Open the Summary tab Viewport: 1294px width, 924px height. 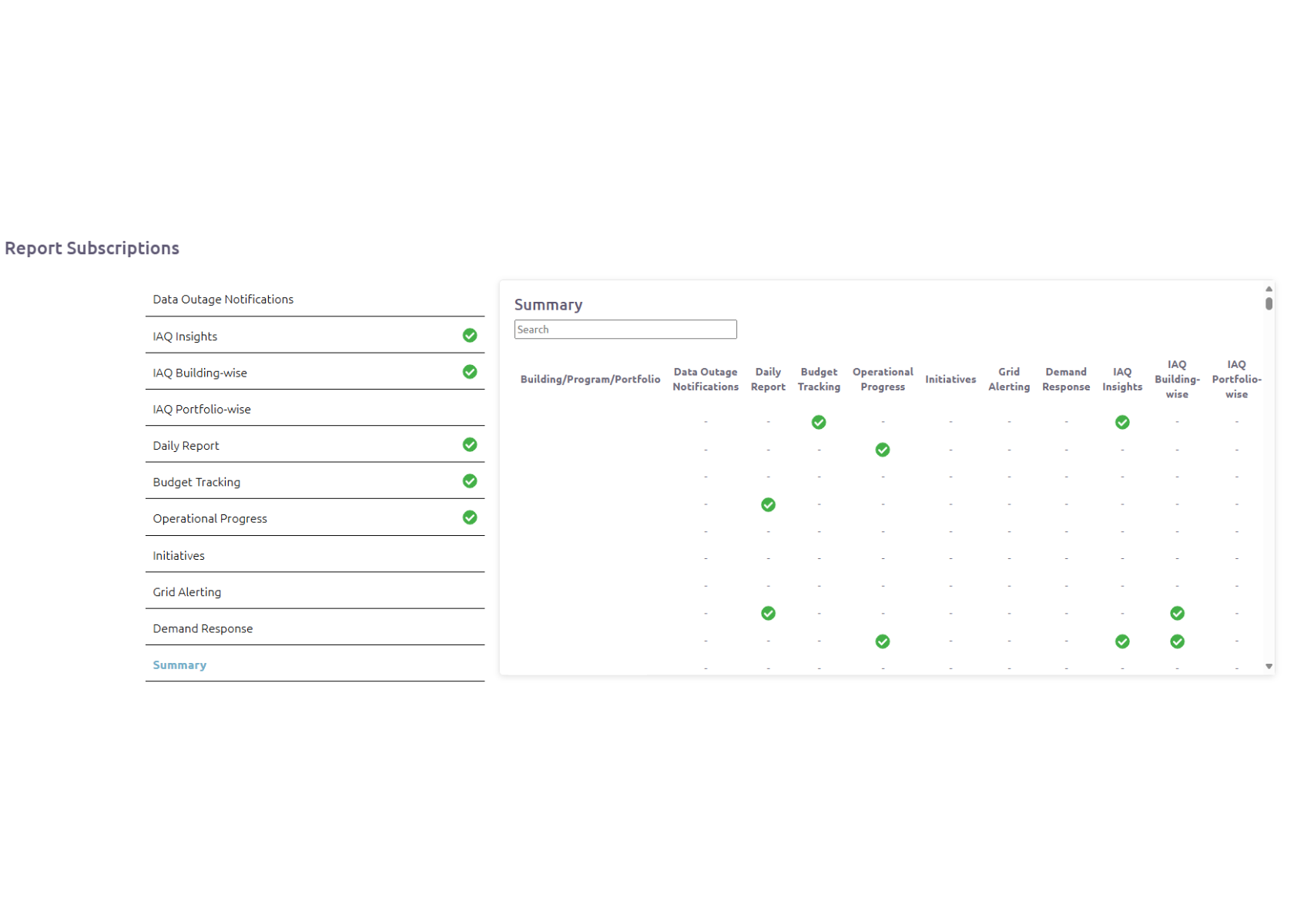click(x=315, y=665)
